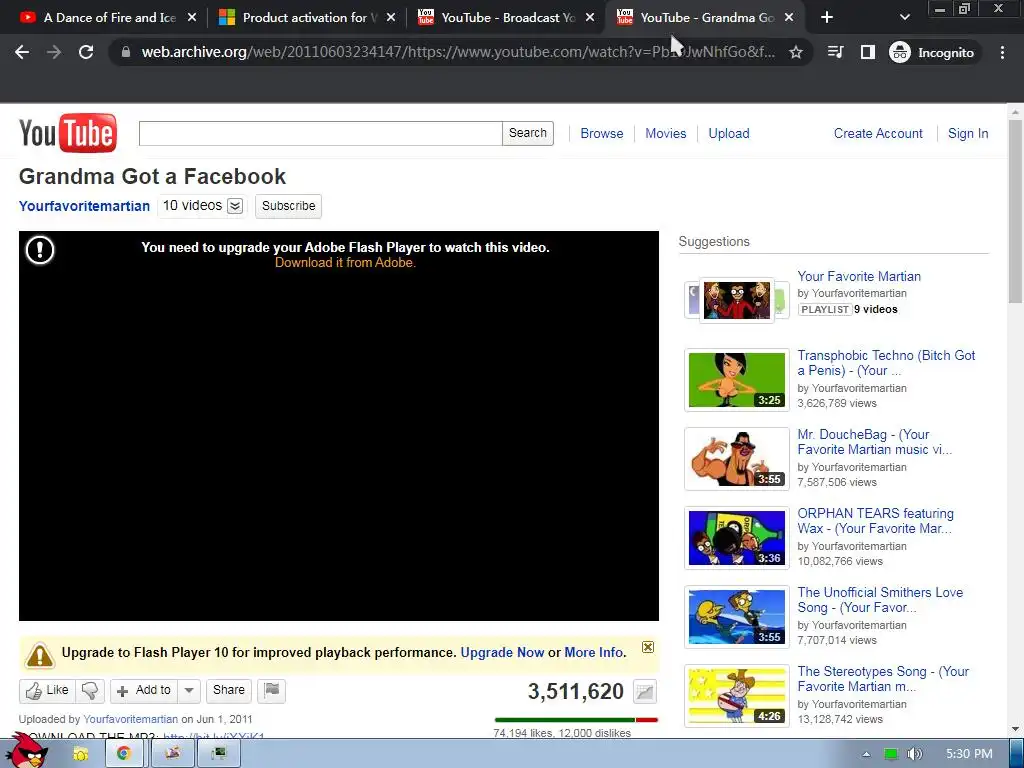Close the YouTube - Grandma Got tab

tap(789, 18)
